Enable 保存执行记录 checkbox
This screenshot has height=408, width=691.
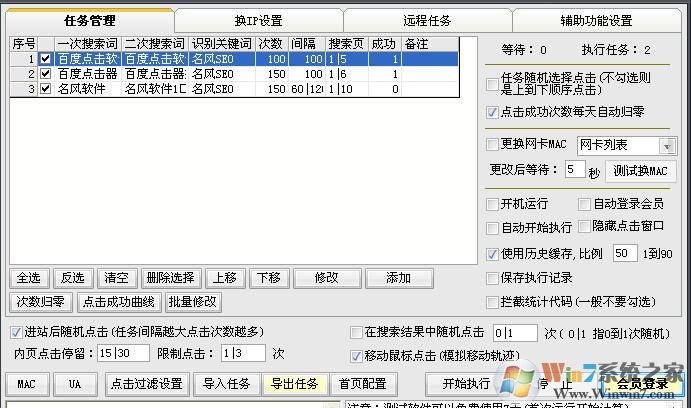coord(492,278)
